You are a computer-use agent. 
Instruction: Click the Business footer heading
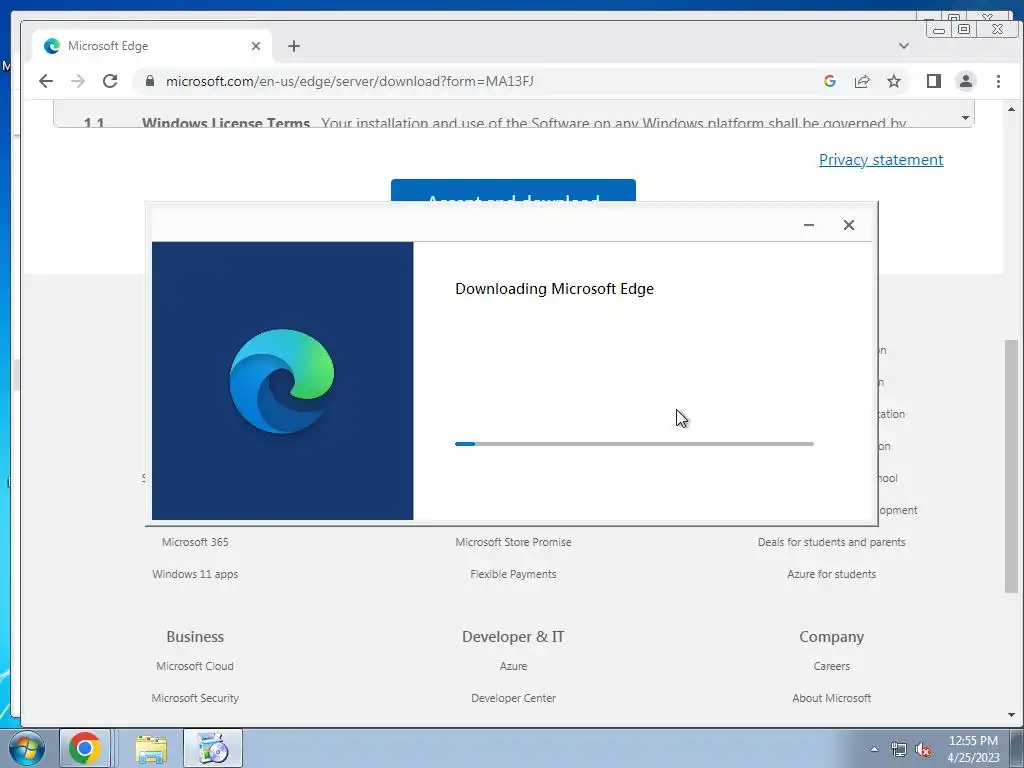pos(195,637)
